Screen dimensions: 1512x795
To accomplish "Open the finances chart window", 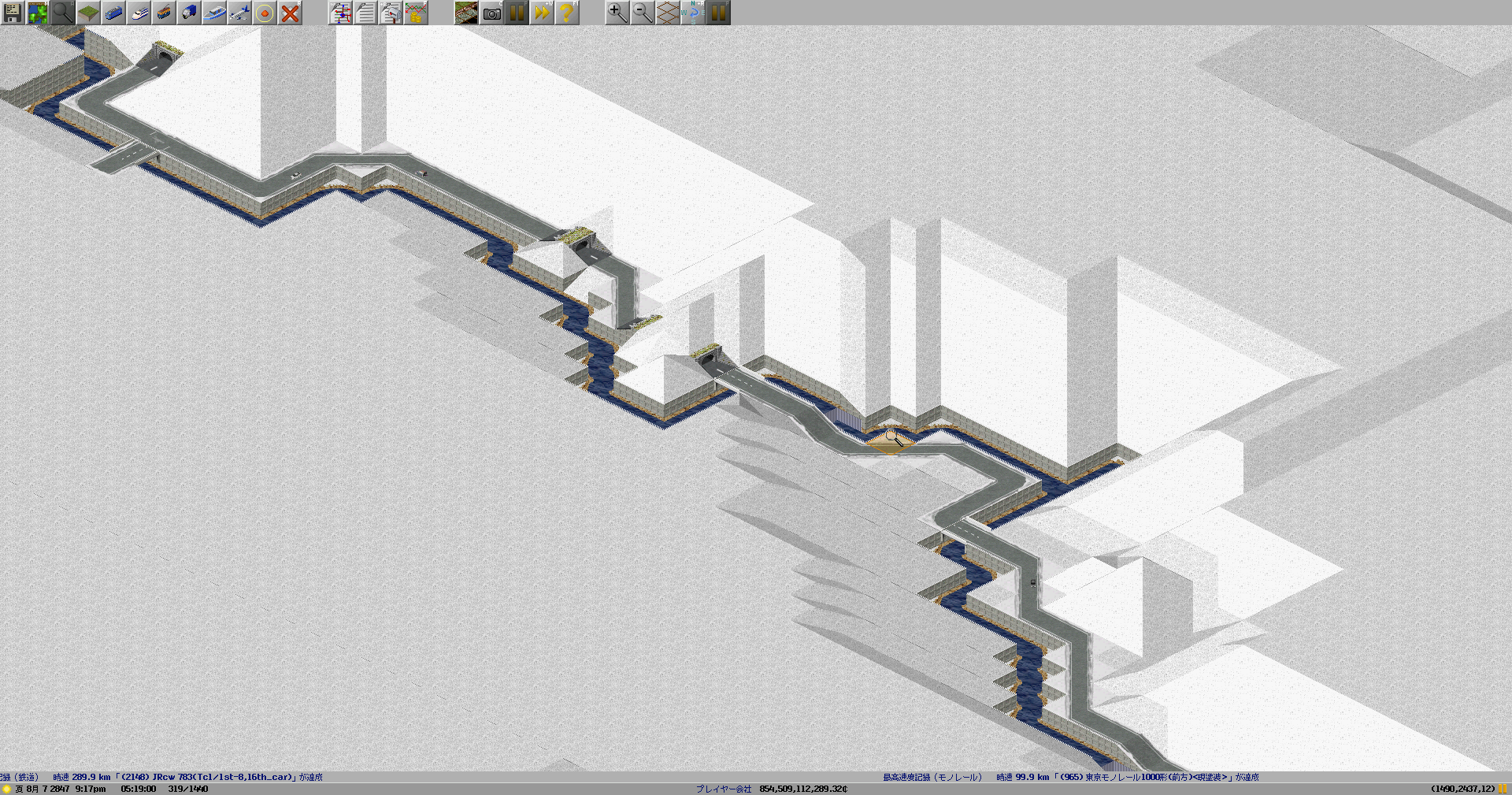I will pyautogui.click(x=416, y=13).
